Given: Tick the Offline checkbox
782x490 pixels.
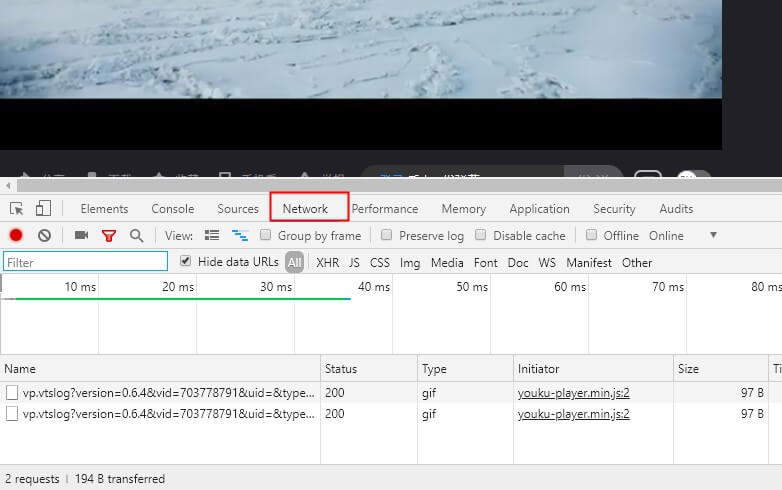Looking at the screenshot, I should click(x=591, y=235).
